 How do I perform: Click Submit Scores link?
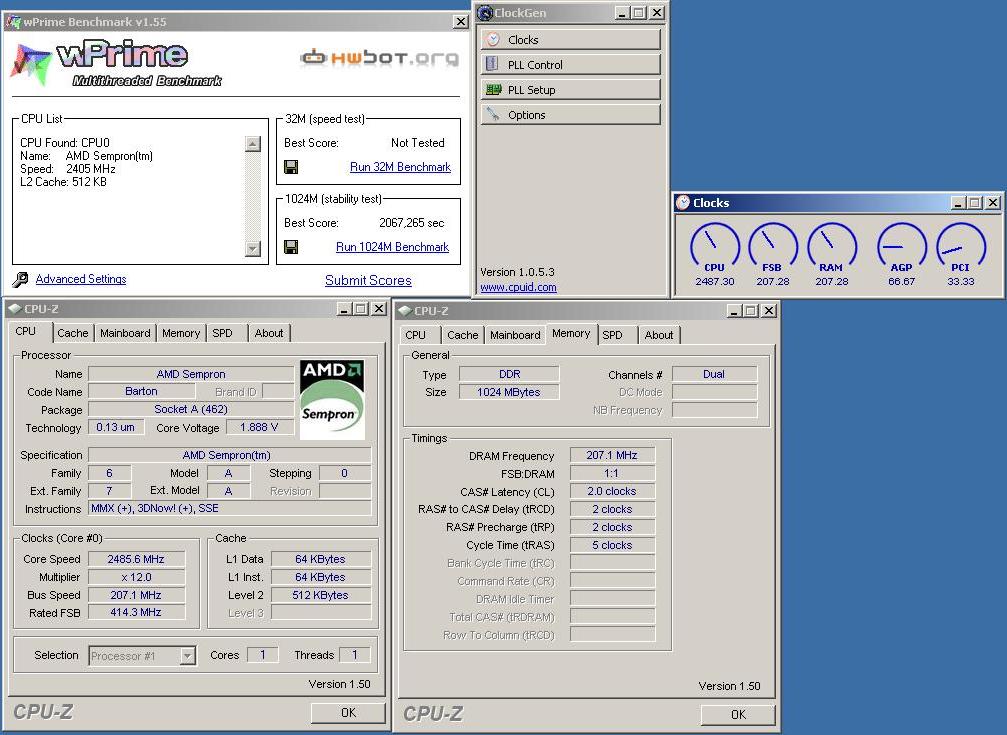(368, 280)
